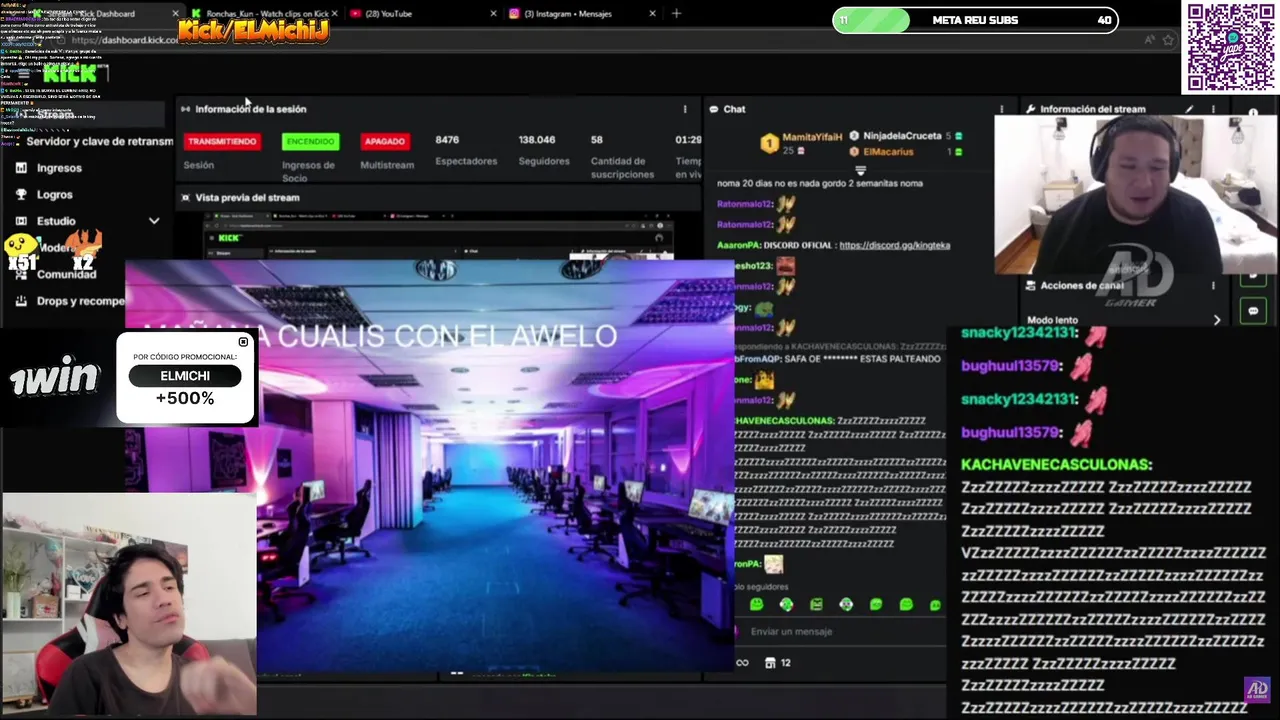Viewport: 1280px width, 720px height.
Task: Open Servidor y clave de retransmisión page
Action: tap(99, 141)
